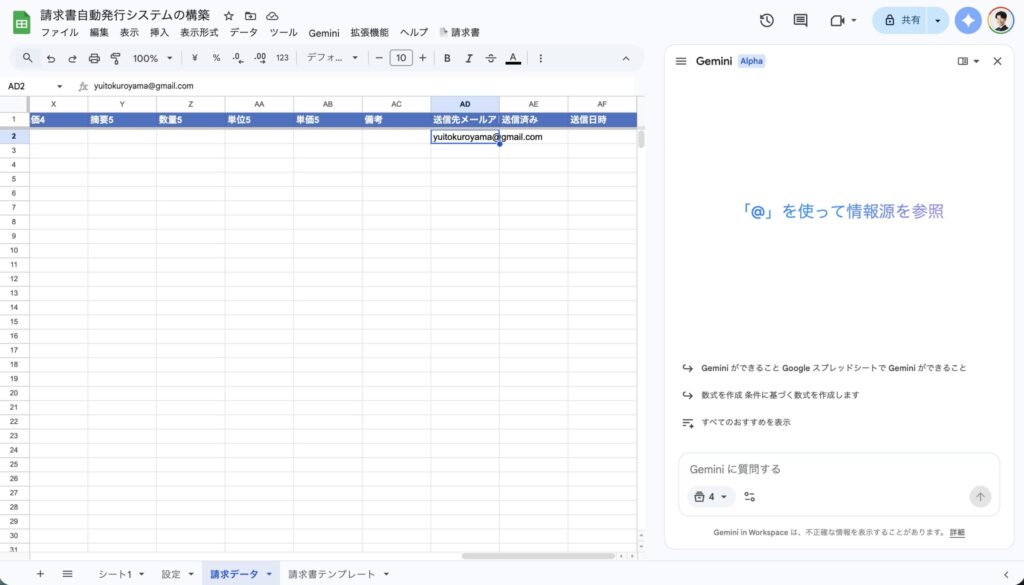Screen dimensions: 1024x585
Task: Open the comments icon in header
Action: click(x=800, y=20)
